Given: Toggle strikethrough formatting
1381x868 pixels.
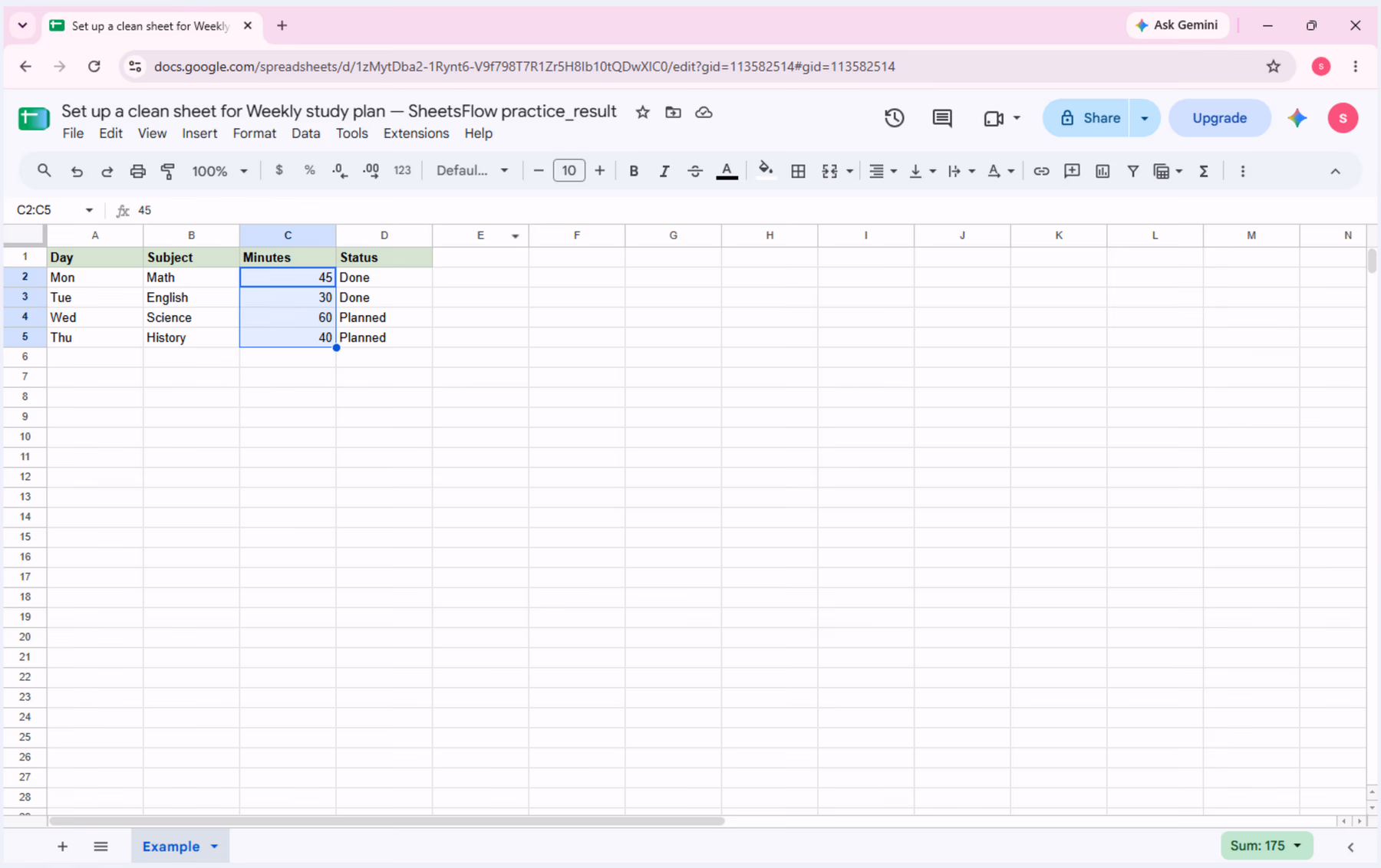Looking at the screenshot, I should (x=695, y=171).
